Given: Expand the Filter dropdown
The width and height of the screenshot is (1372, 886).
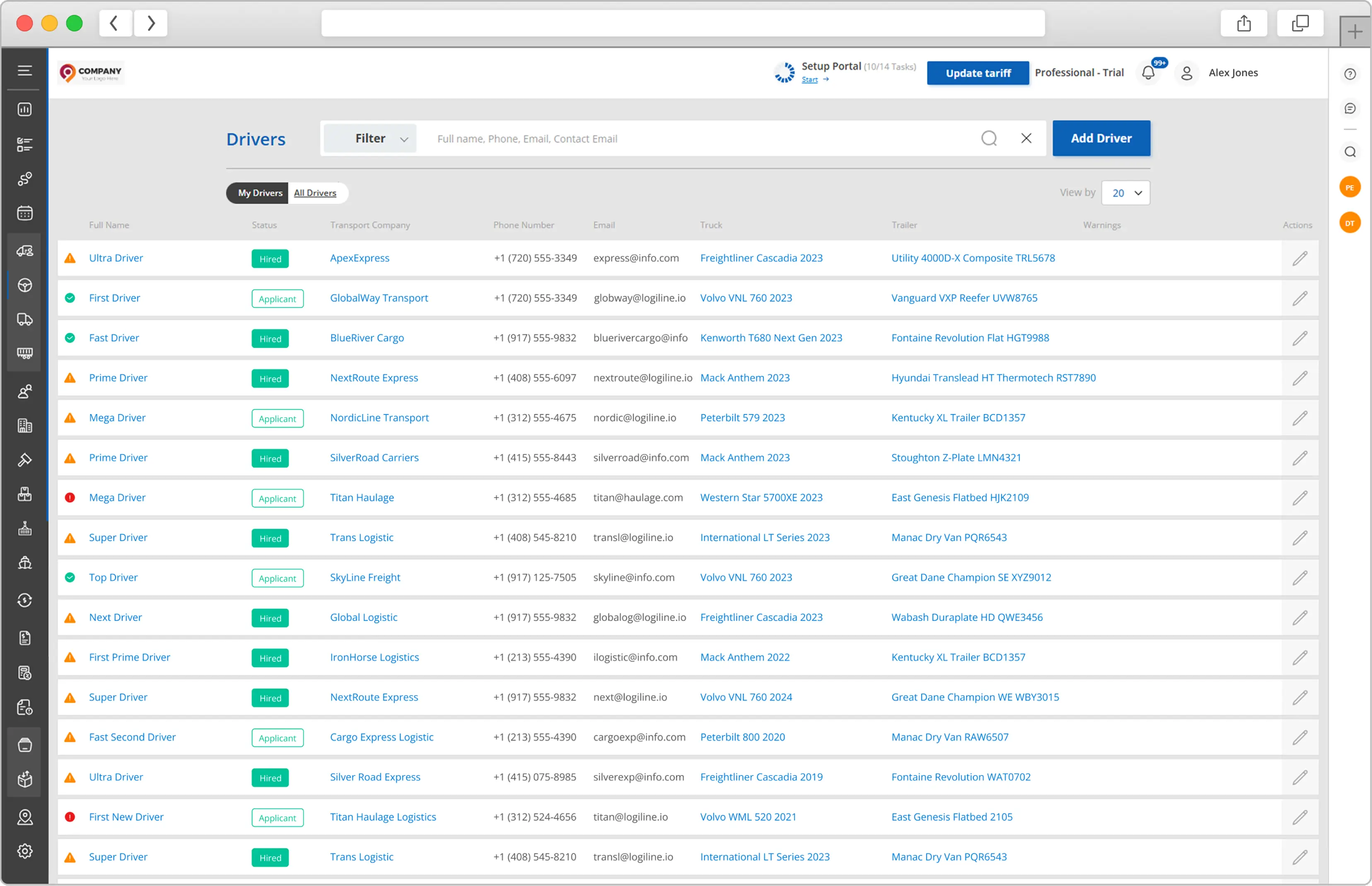Looking at the screenshot, I should click(370, 138).
